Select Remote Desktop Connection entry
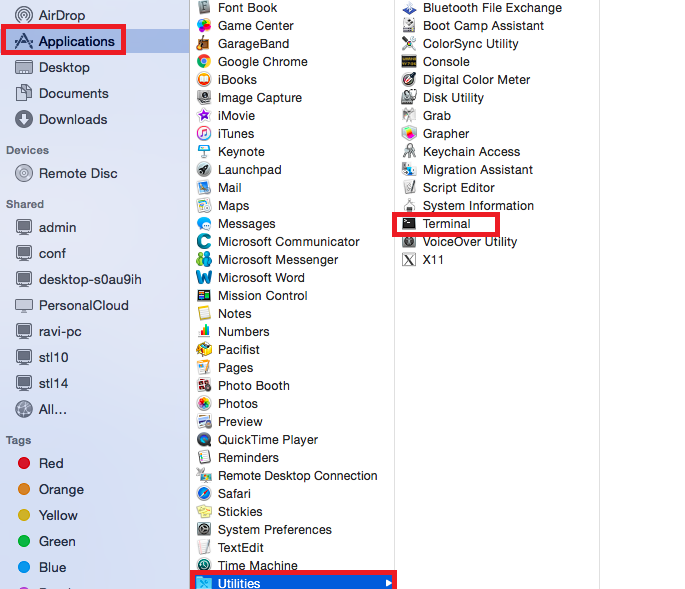685x589 pixels. 297,475
